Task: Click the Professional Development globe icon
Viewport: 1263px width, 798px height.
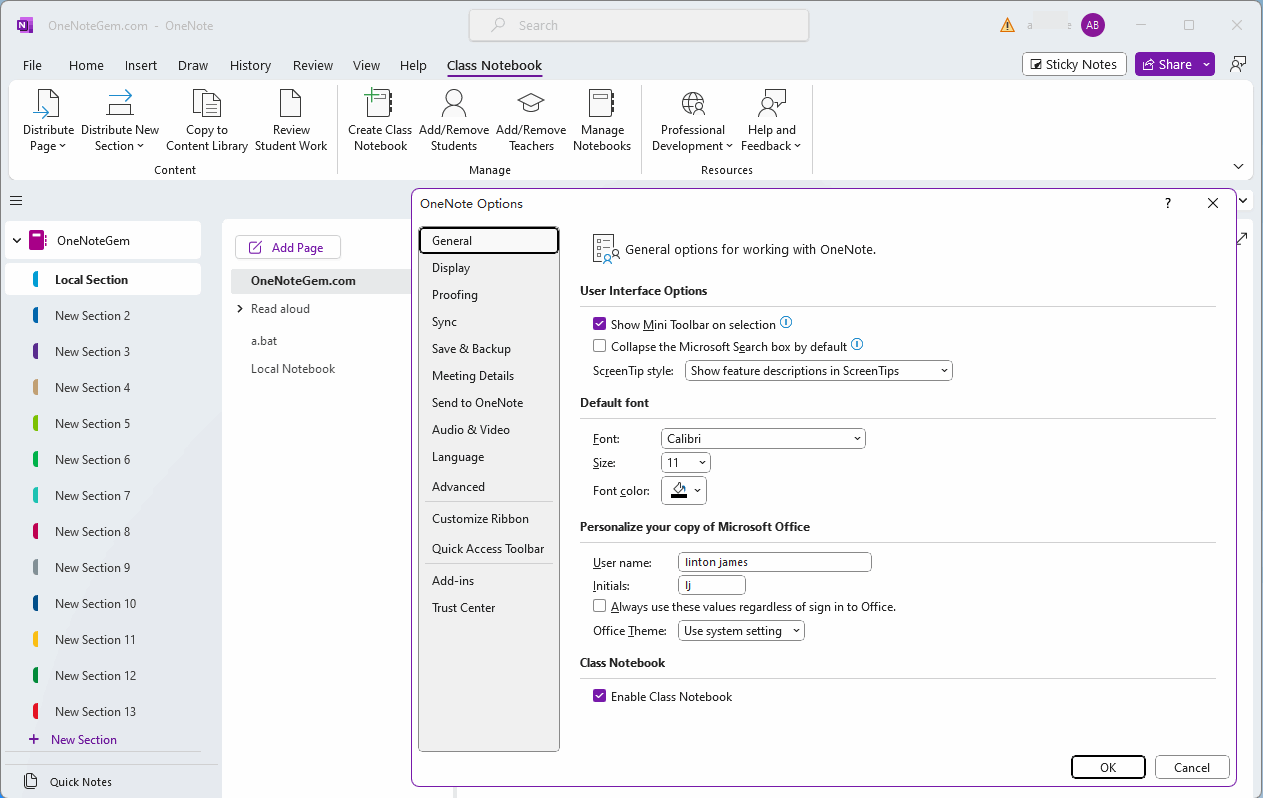Action: (x=693, y=104)
